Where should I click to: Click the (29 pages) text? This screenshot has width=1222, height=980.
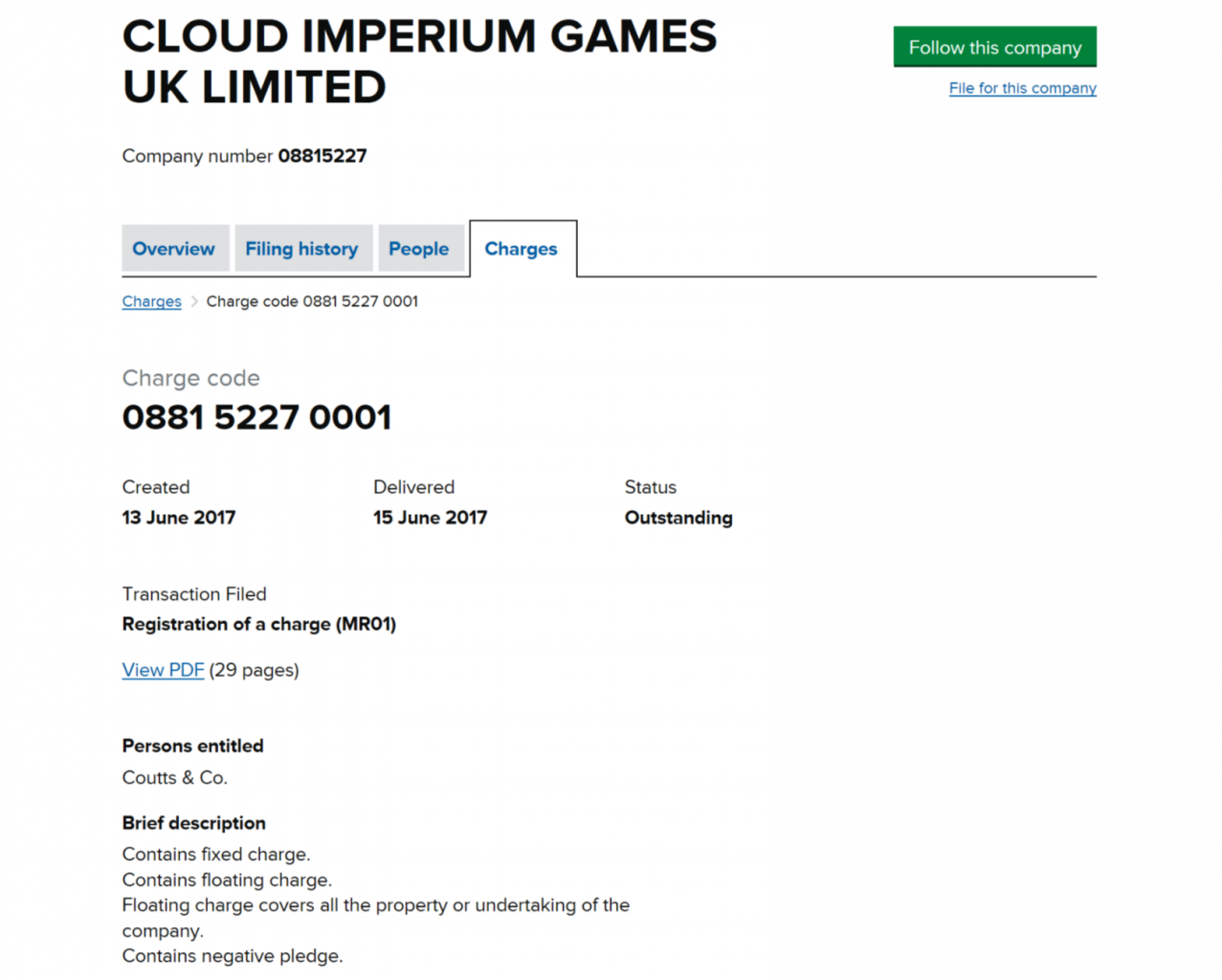pyautogui.click(x=255, y=670)
